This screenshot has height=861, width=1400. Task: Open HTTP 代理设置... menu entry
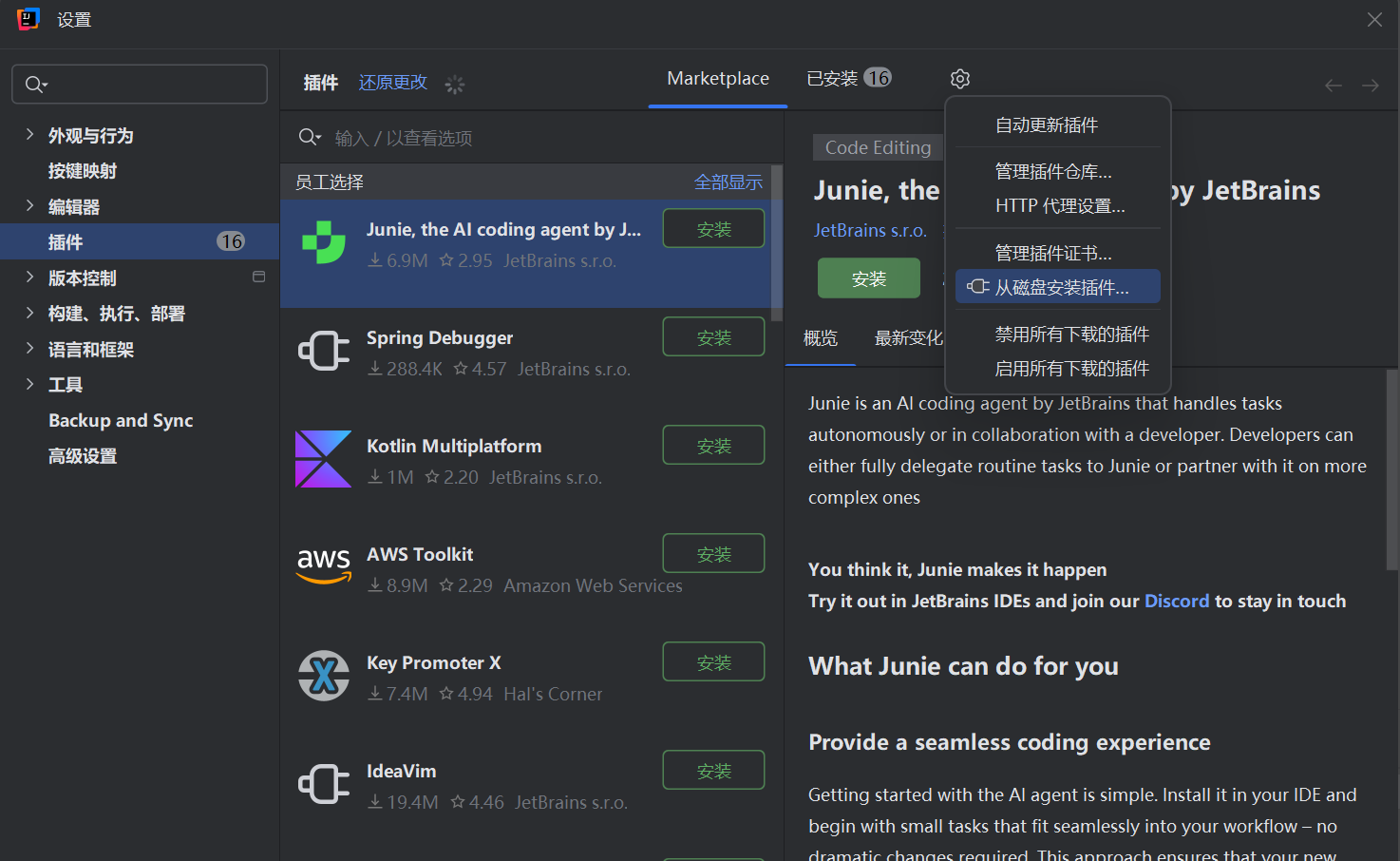click(1058, 206)
